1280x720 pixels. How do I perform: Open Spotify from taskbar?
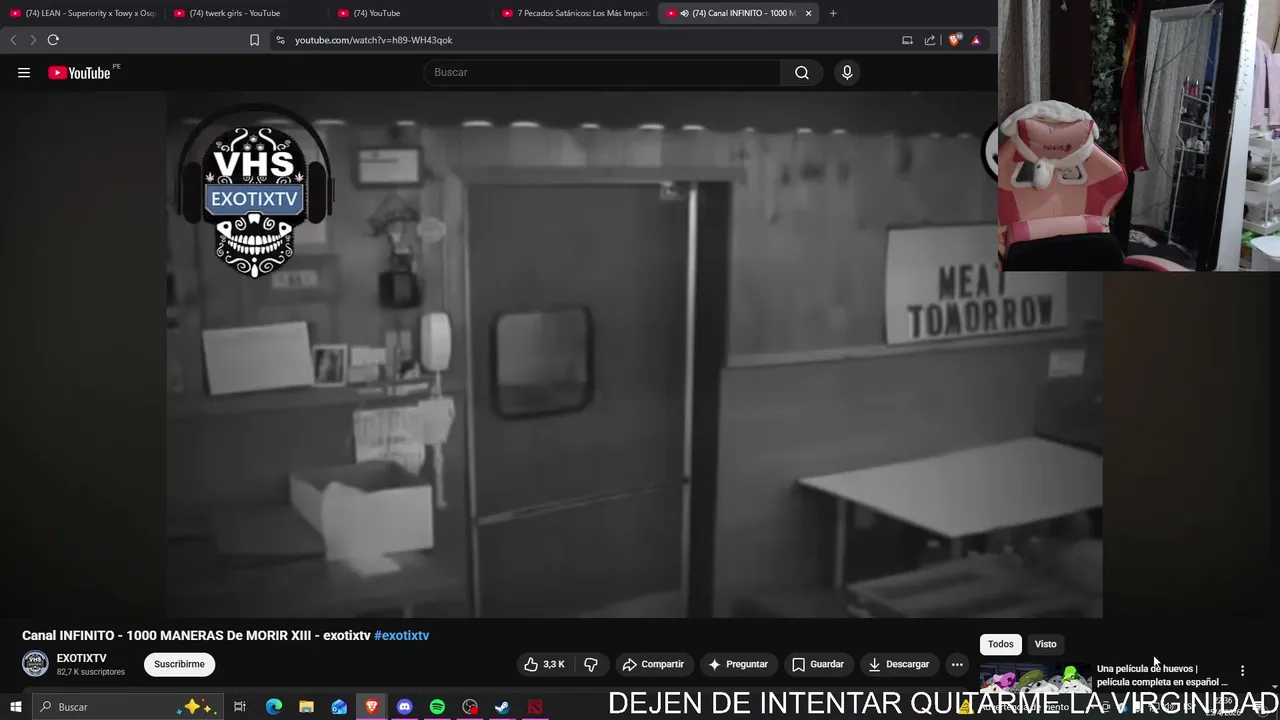click(437, 707)
